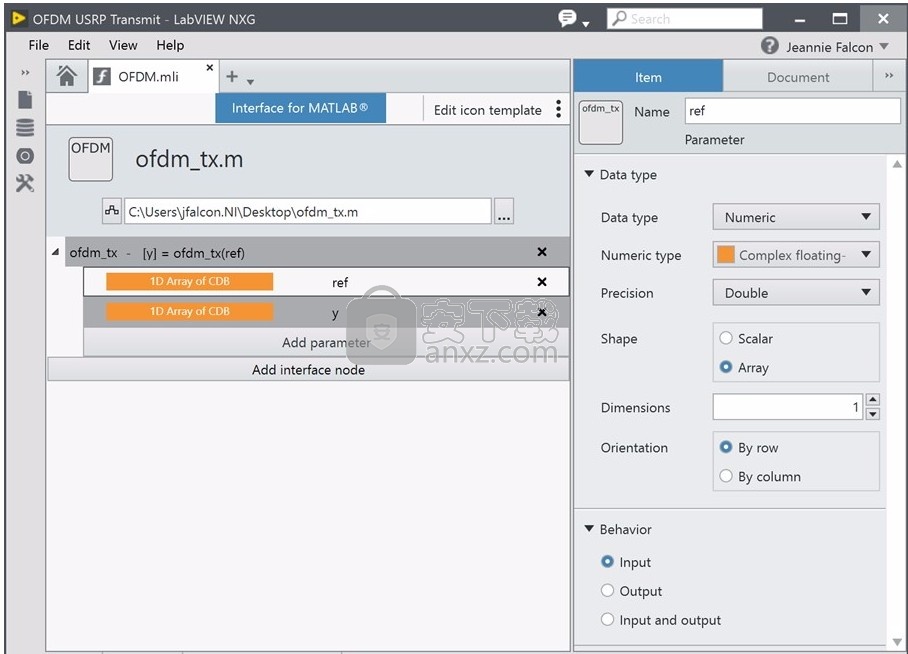This screenshot has width=908, height=654.
Task: Collapse the Data type section
Action: point(589,174)
